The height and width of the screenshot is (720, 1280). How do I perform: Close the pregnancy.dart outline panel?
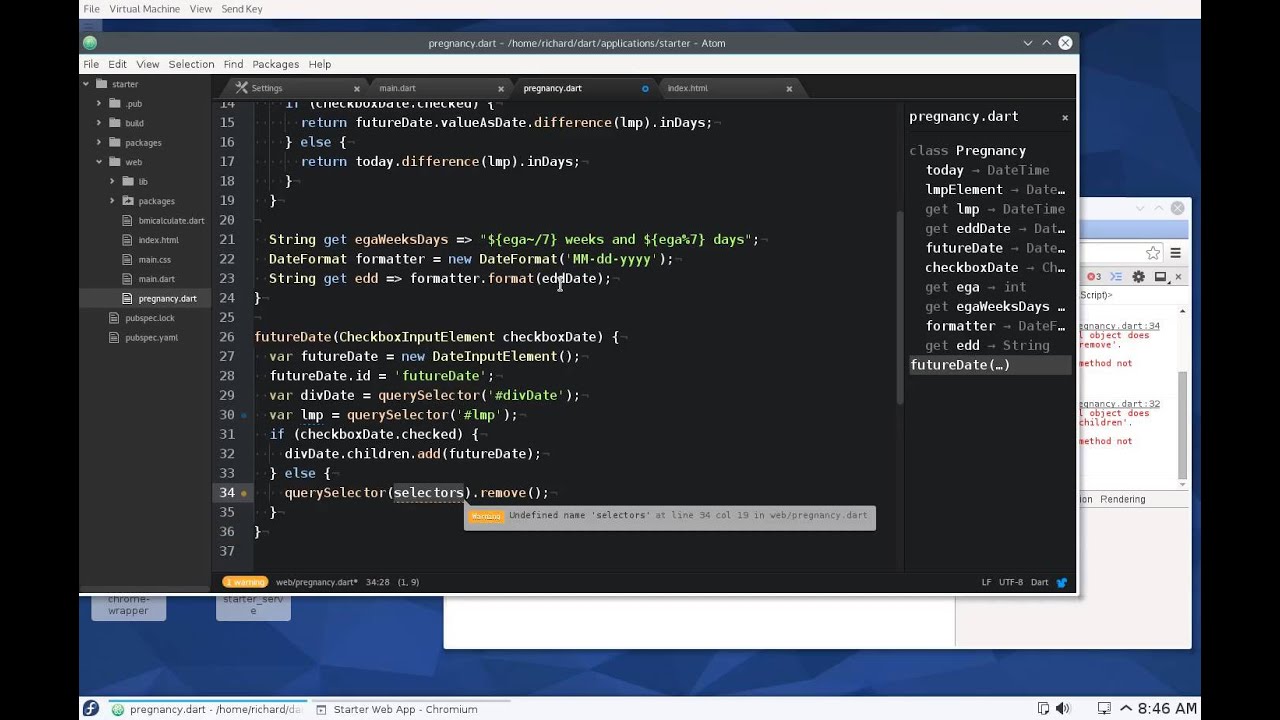pyautogui.click(x=1065, y=117)
